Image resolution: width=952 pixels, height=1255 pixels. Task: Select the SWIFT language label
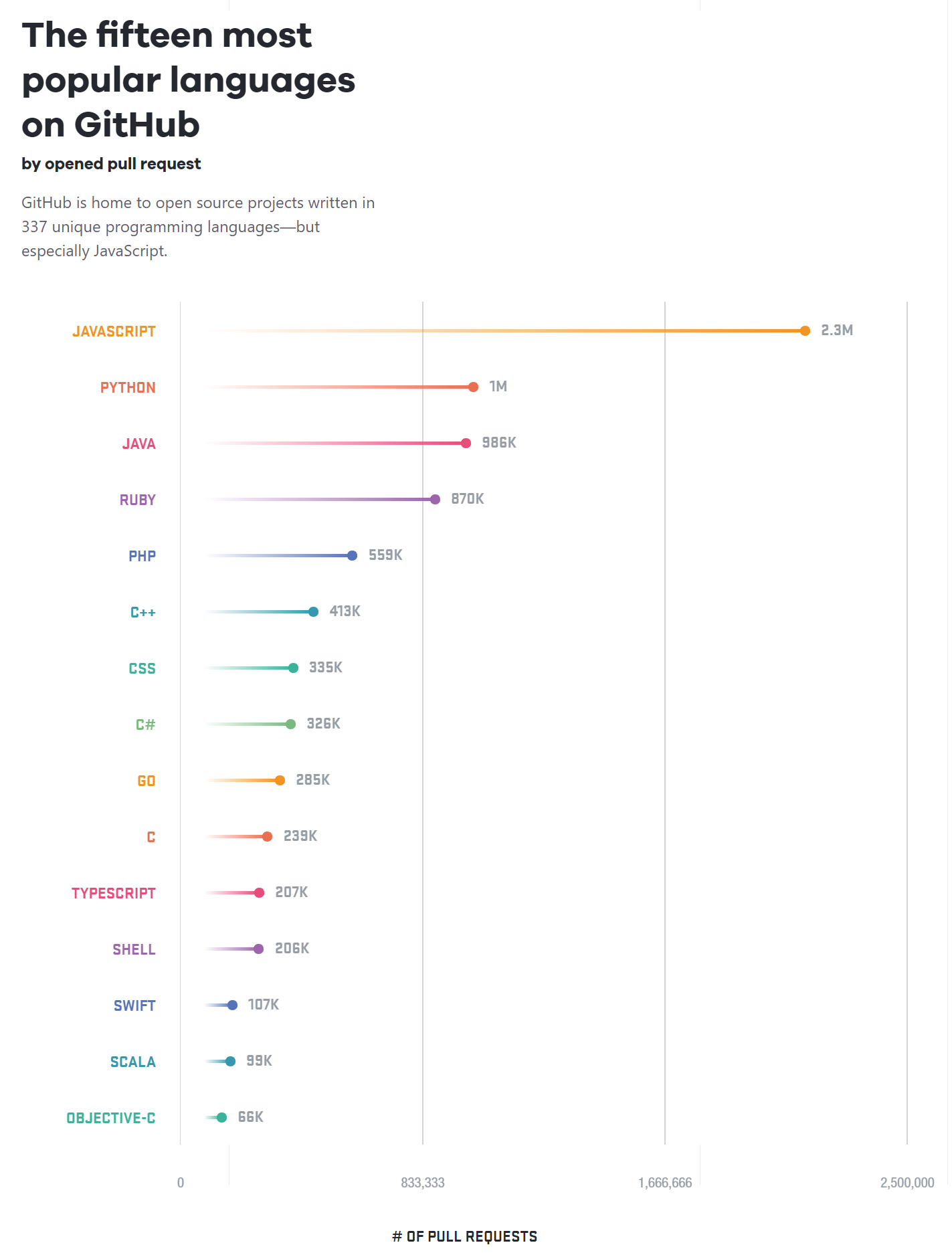(x=134, y=1005)
